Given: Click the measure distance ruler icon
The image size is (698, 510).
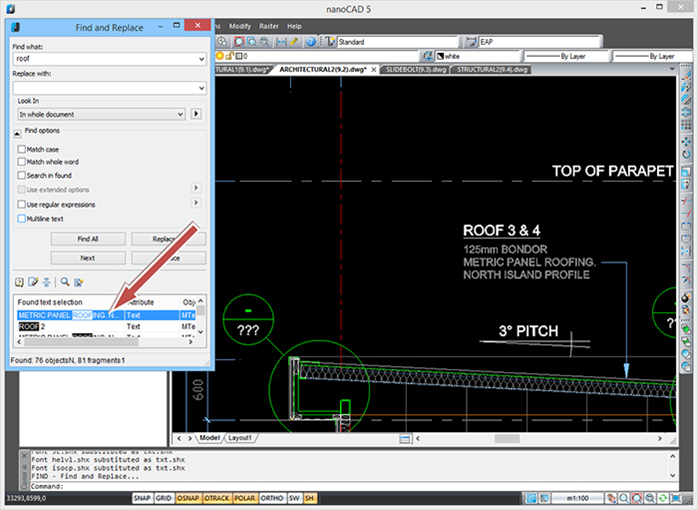Looking at the screenshot, I should point(281,42).
